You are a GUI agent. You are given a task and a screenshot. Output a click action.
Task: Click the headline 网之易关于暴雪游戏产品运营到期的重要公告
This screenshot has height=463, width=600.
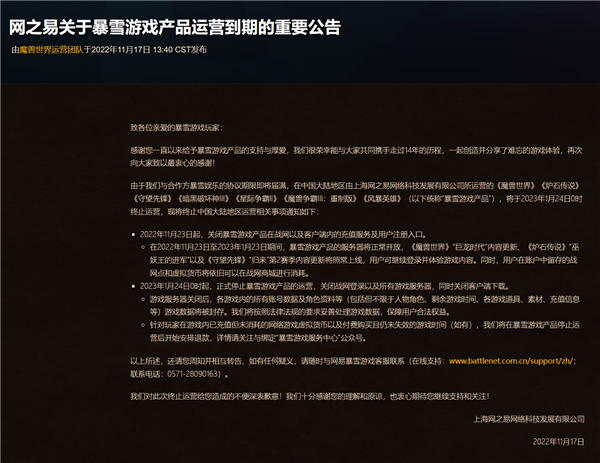(x=175, y=27)
